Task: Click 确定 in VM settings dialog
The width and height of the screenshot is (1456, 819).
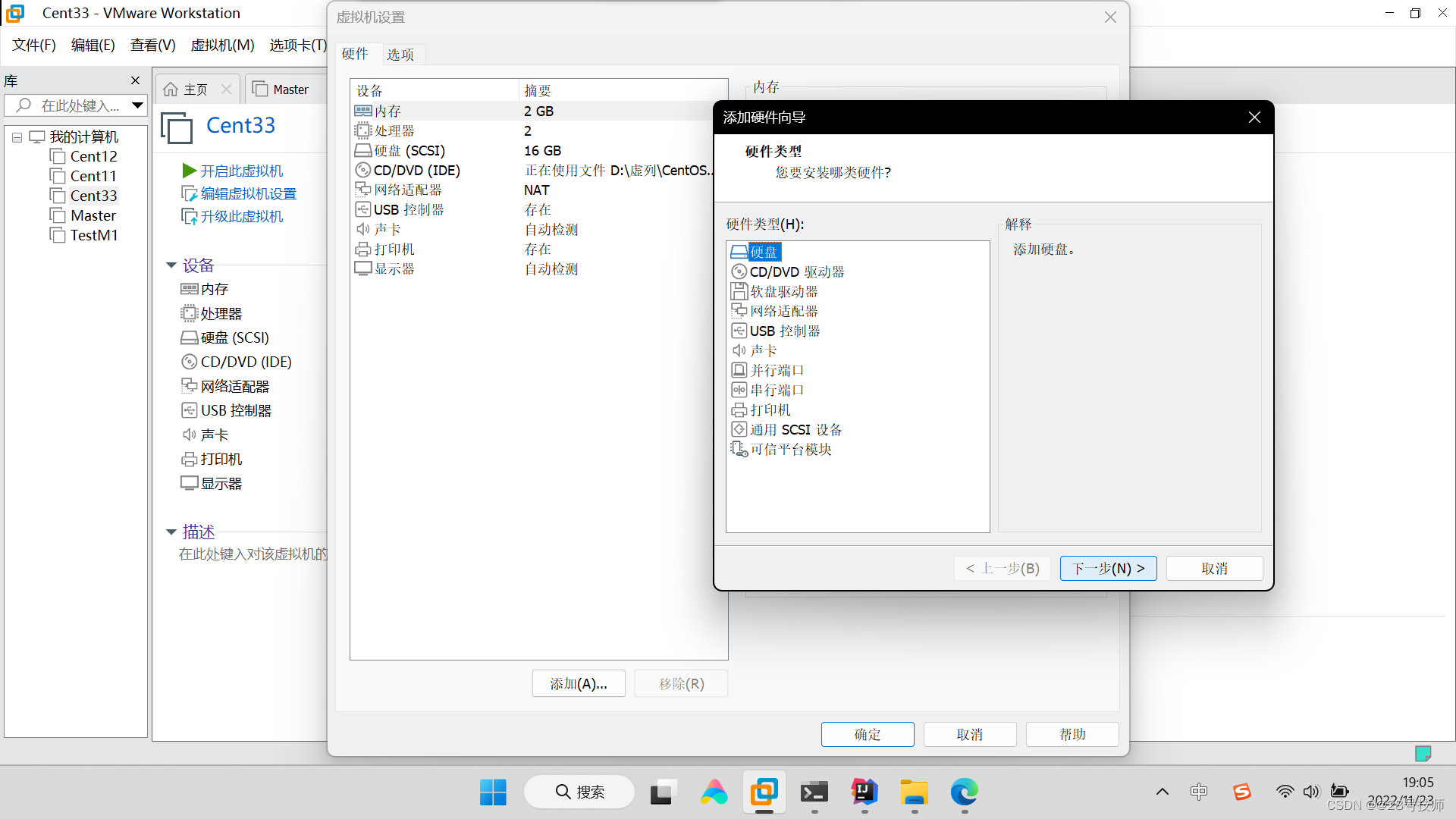Action: click(868, 734)
